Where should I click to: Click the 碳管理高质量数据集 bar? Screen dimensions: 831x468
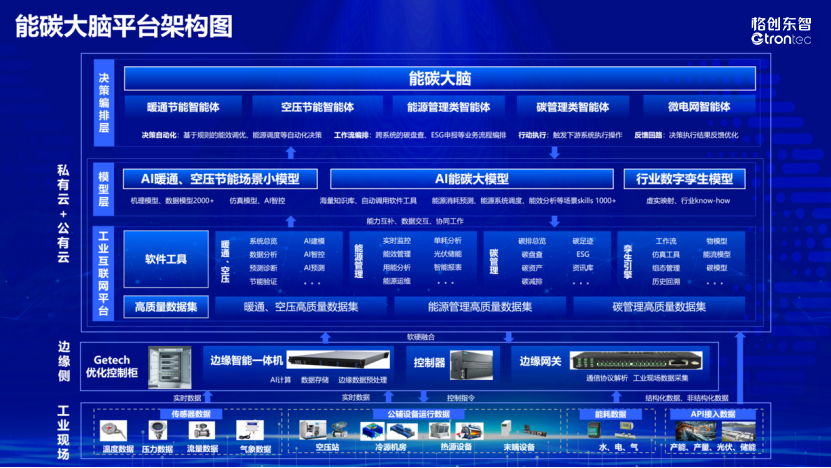pyautogui.click(x=659, y=307)
